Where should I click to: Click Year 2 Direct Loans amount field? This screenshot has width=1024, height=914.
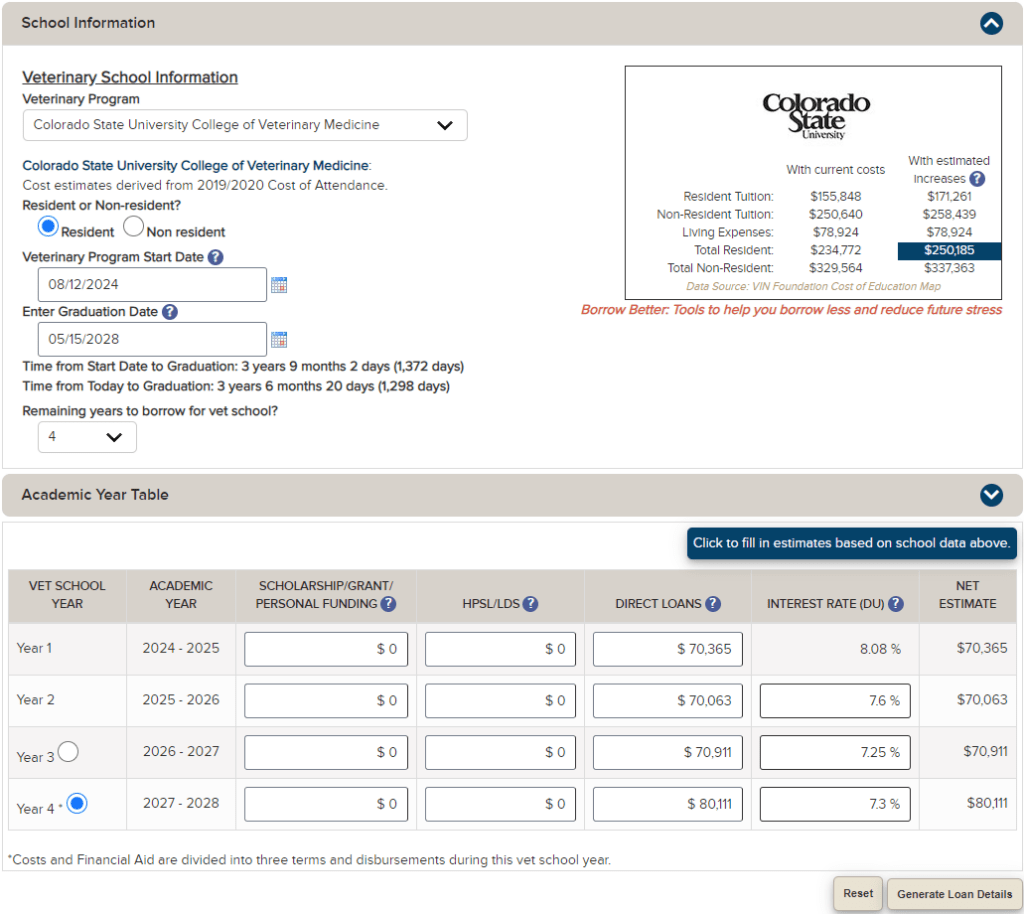pos(667,700)
